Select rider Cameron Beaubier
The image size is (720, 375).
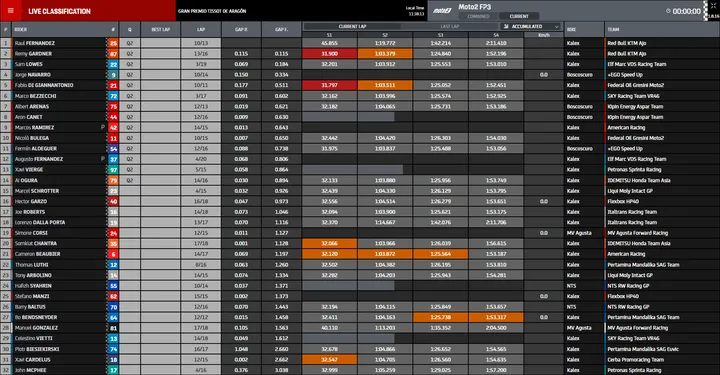[38, 254]
